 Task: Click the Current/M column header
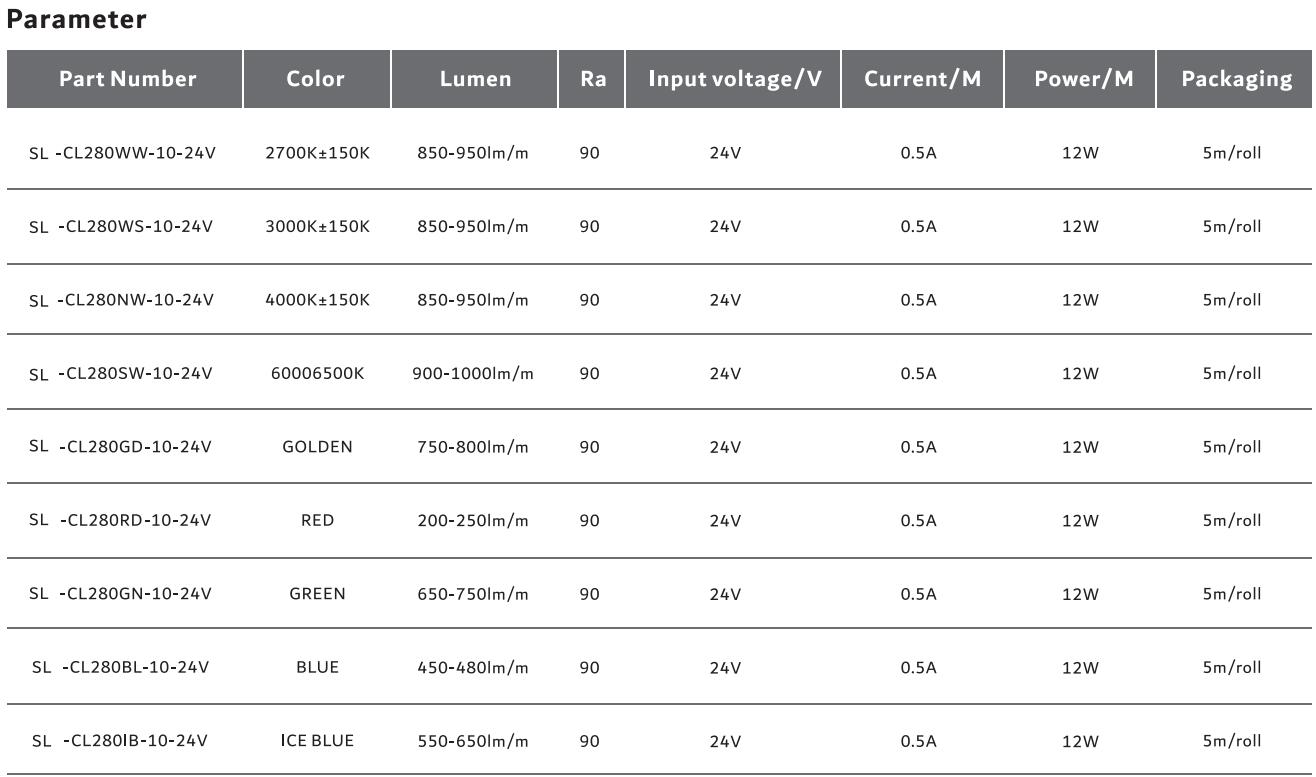tap(922, 79)
